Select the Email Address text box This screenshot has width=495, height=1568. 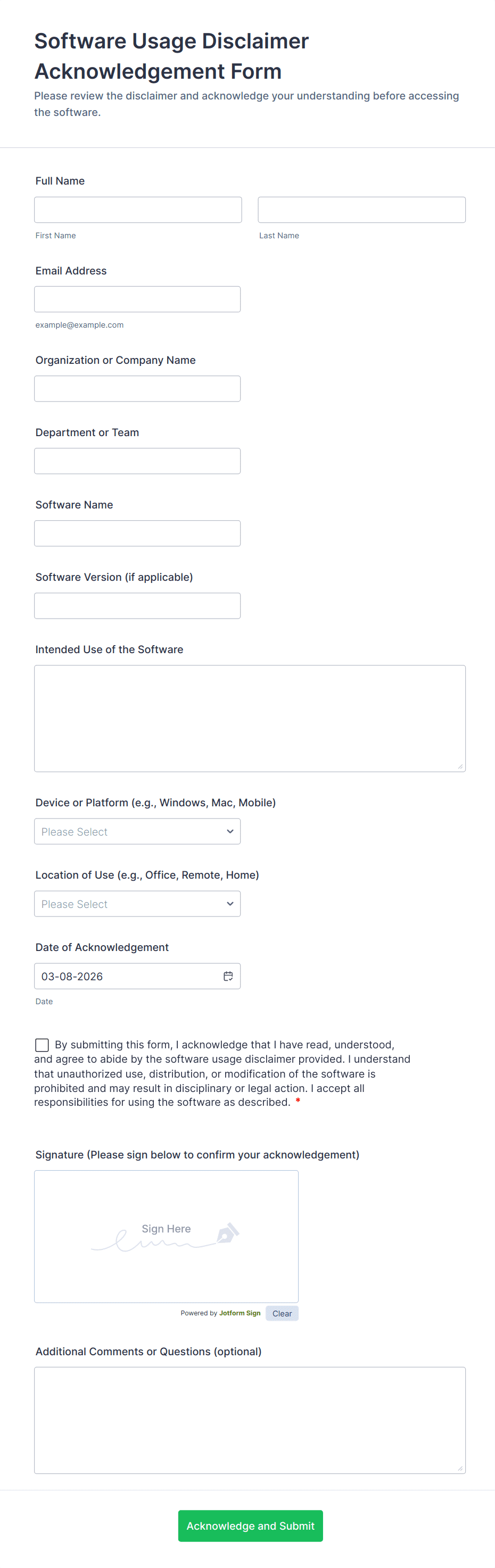point(137,299)
